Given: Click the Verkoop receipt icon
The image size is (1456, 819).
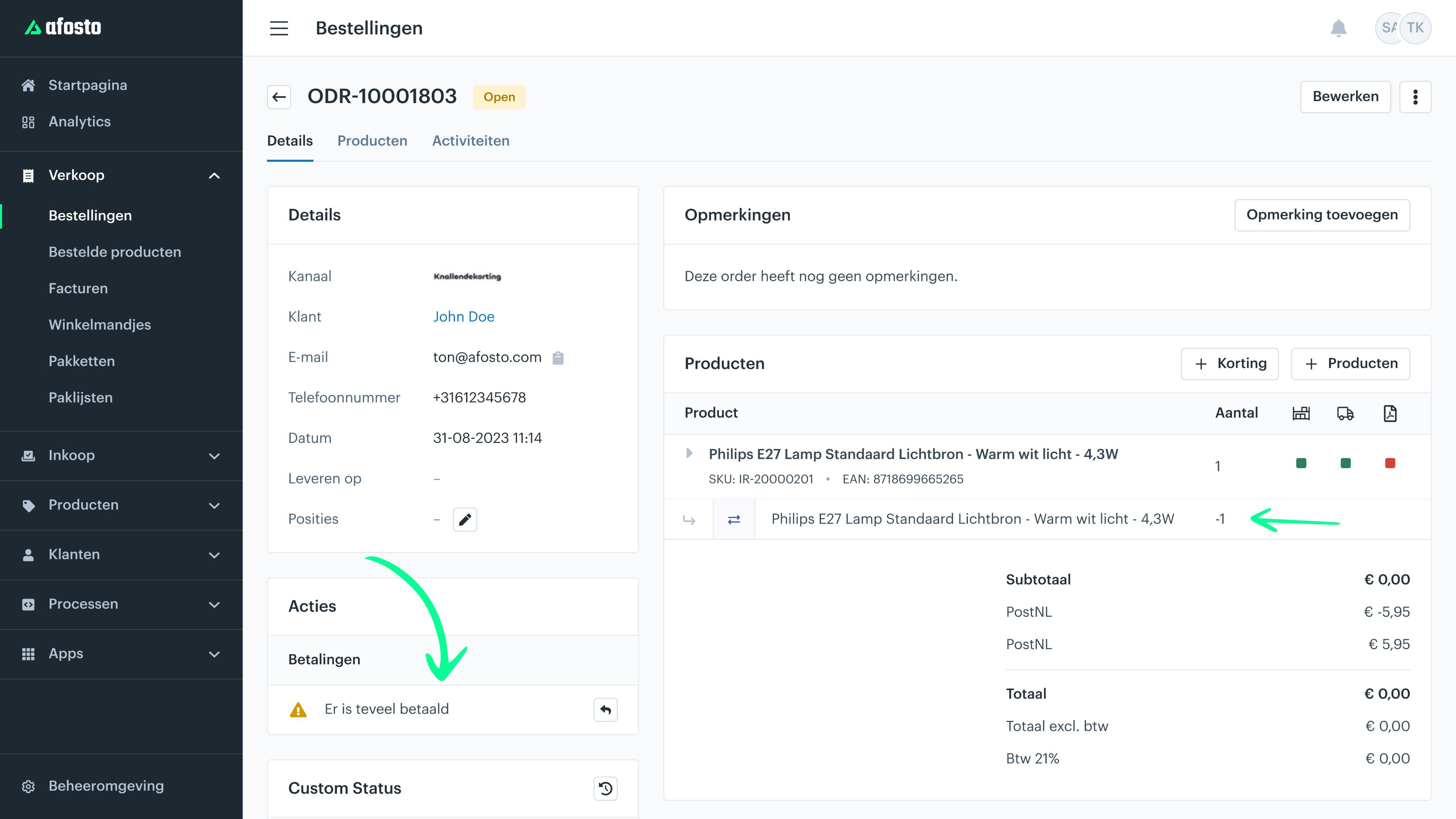Looking at the screenshot, I should (28, 176).
